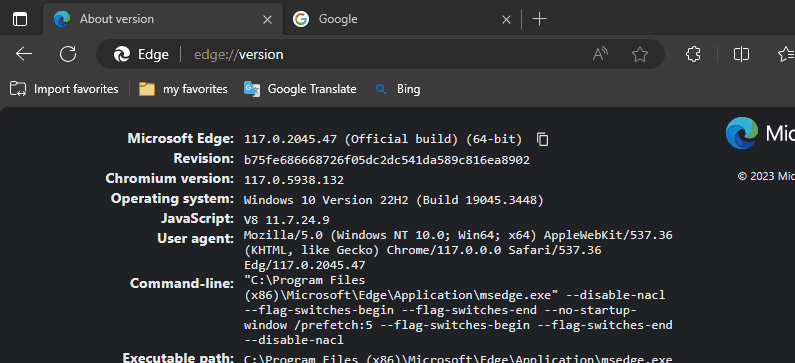Add page to favorites with star icon
This screenshot has width=795, height=363.
click(x=640, y=54)
